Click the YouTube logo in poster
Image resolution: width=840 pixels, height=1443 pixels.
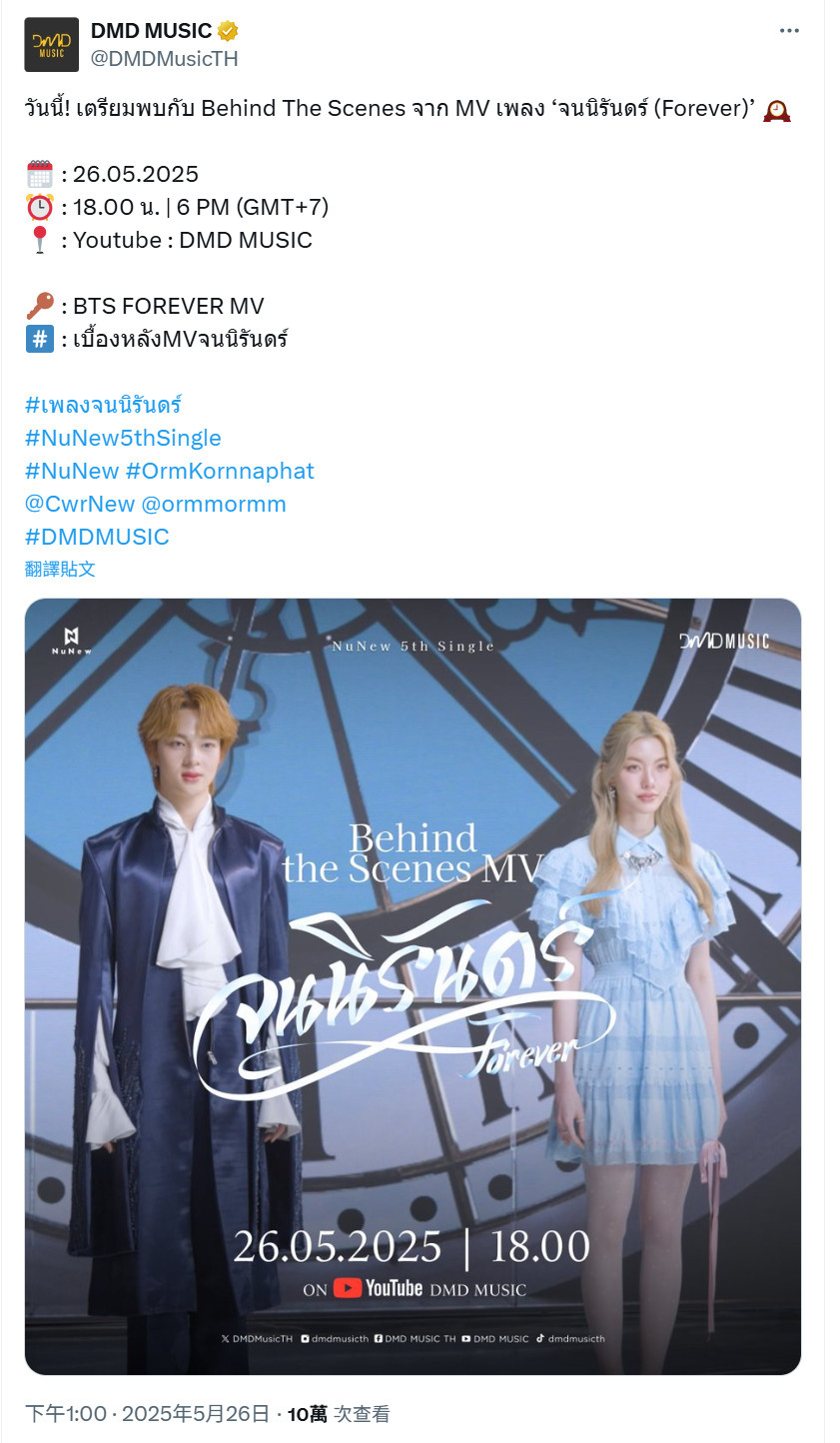[378, 1288]
